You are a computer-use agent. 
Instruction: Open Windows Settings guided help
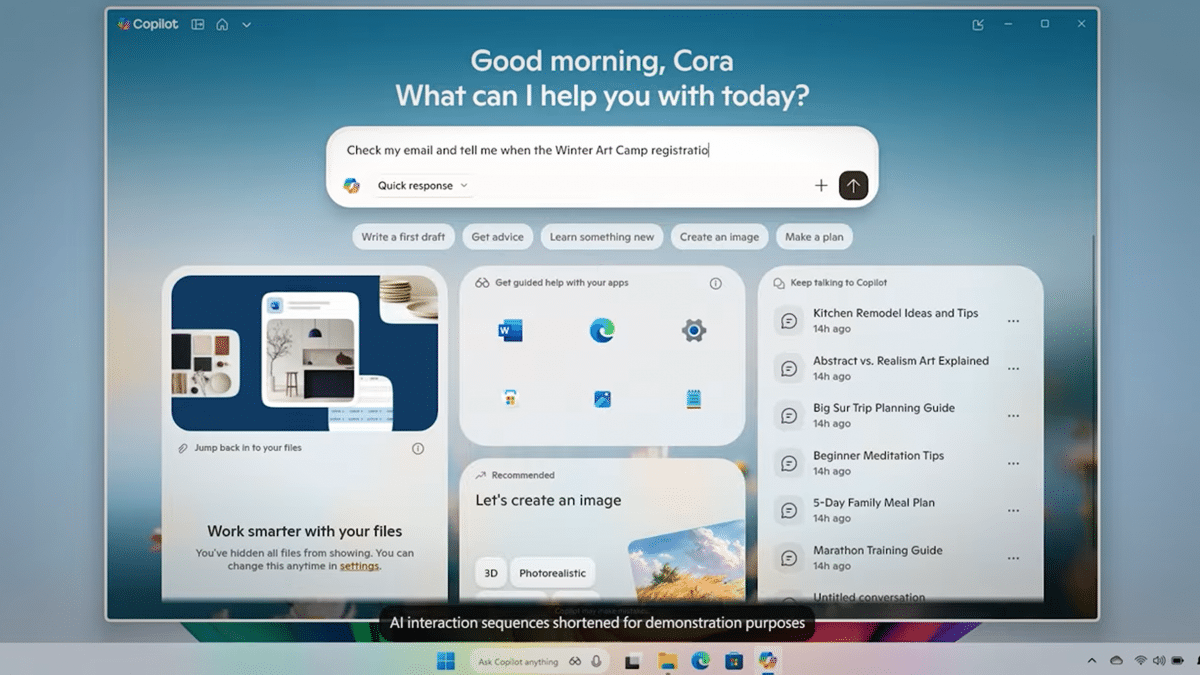click(695, 330)
